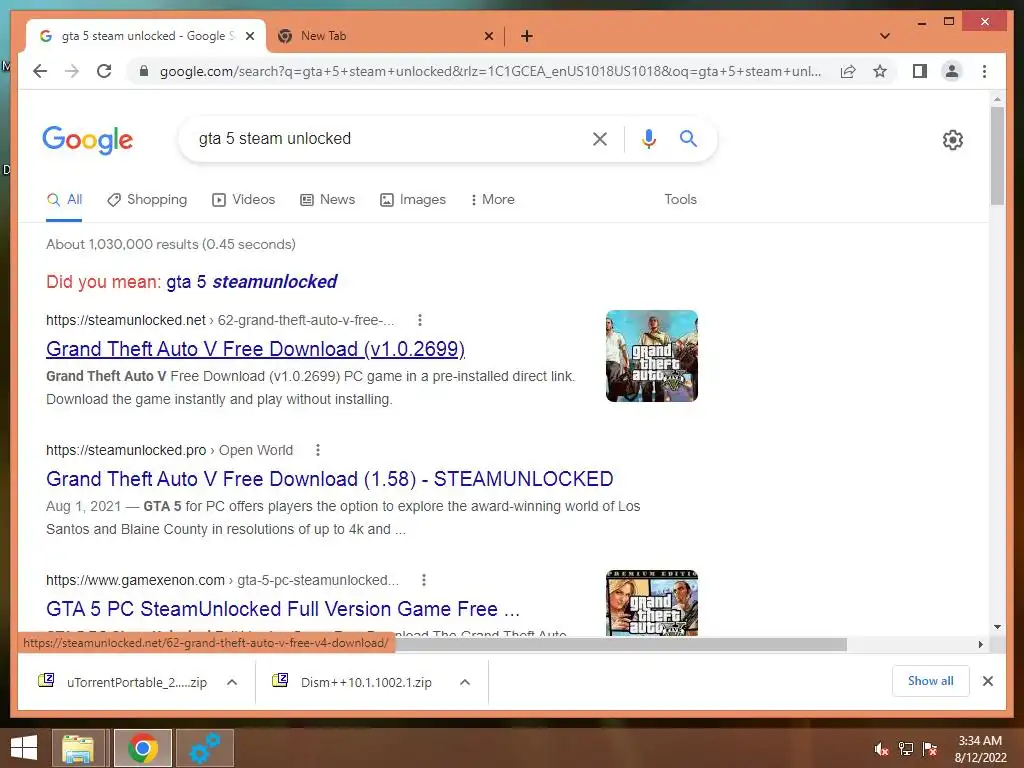This screenshot has height=768, width=1024.
Task: Click the Google search text field
Action: tap(385, 138)
